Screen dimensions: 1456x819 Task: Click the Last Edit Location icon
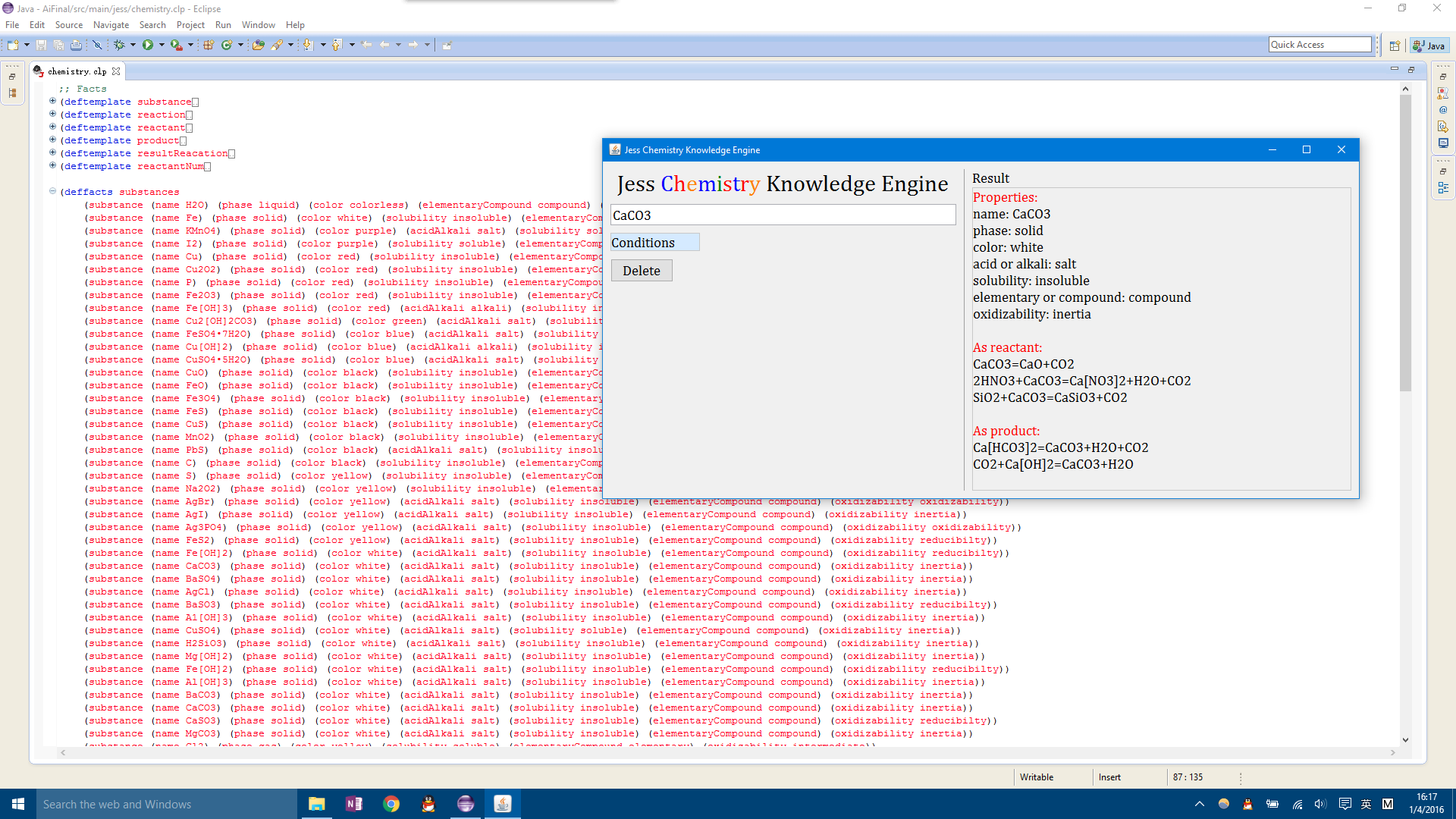tap(367, 45)
